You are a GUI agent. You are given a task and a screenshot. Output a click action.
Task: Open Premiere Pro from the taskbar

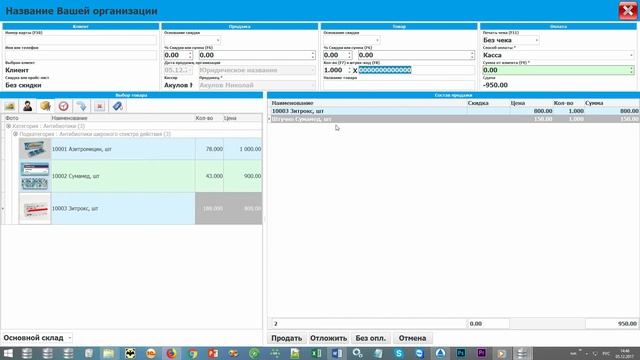click(481, 353)
